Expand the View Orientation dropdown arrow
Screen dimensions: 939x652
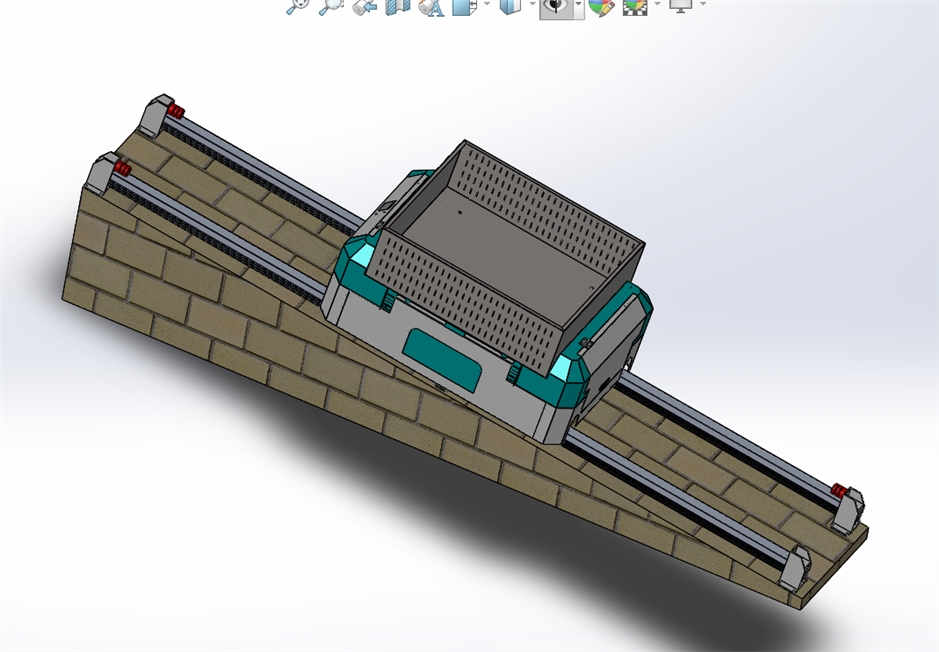486,4
